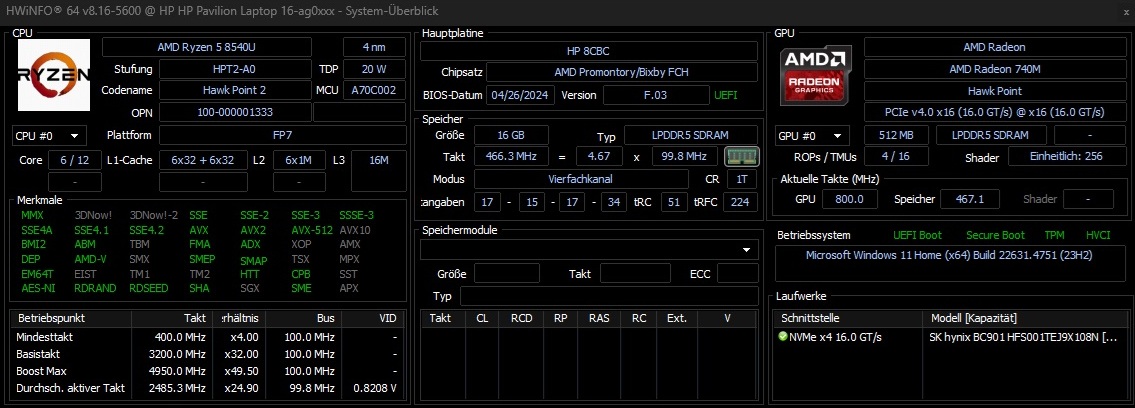Click the 512 MB video memory field
The height and width of the screenshot is (408, 1135).
(x=895, y=135)
